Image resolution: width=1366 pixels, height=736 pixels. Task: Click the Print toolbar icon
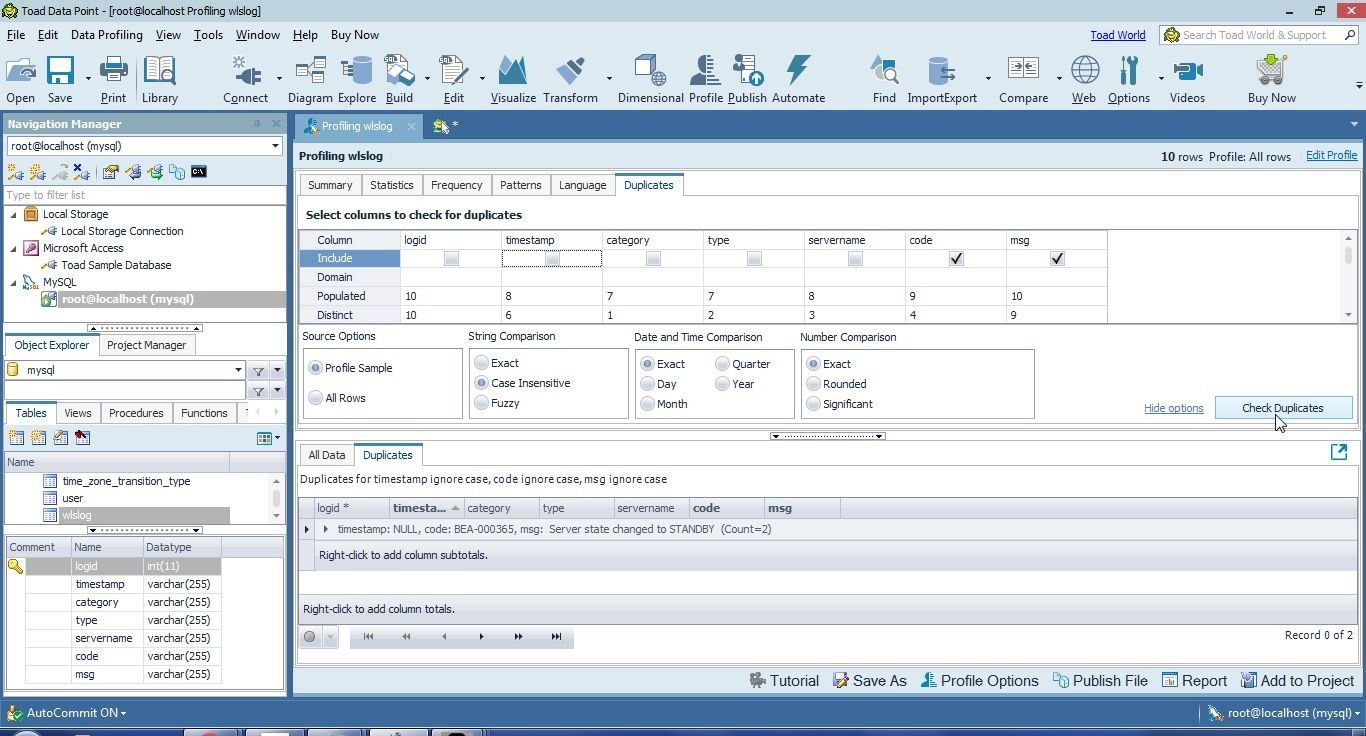(x=113, y=79)
